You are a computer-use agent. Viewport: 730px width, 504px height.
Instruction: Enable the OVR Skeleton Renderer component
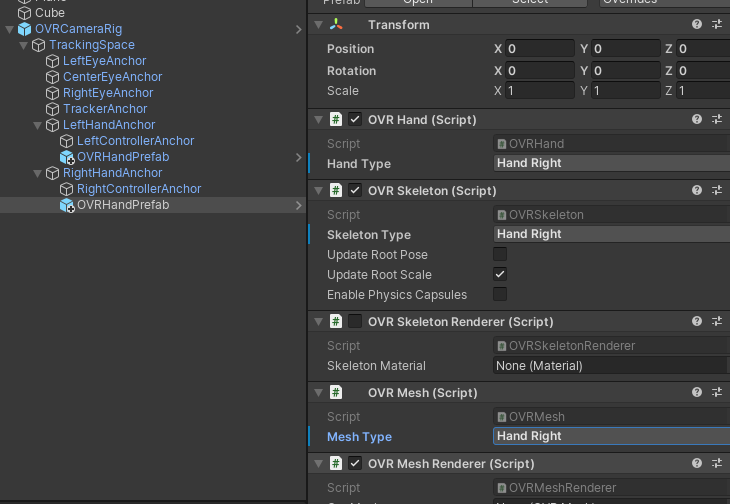[x=355, y=322]
